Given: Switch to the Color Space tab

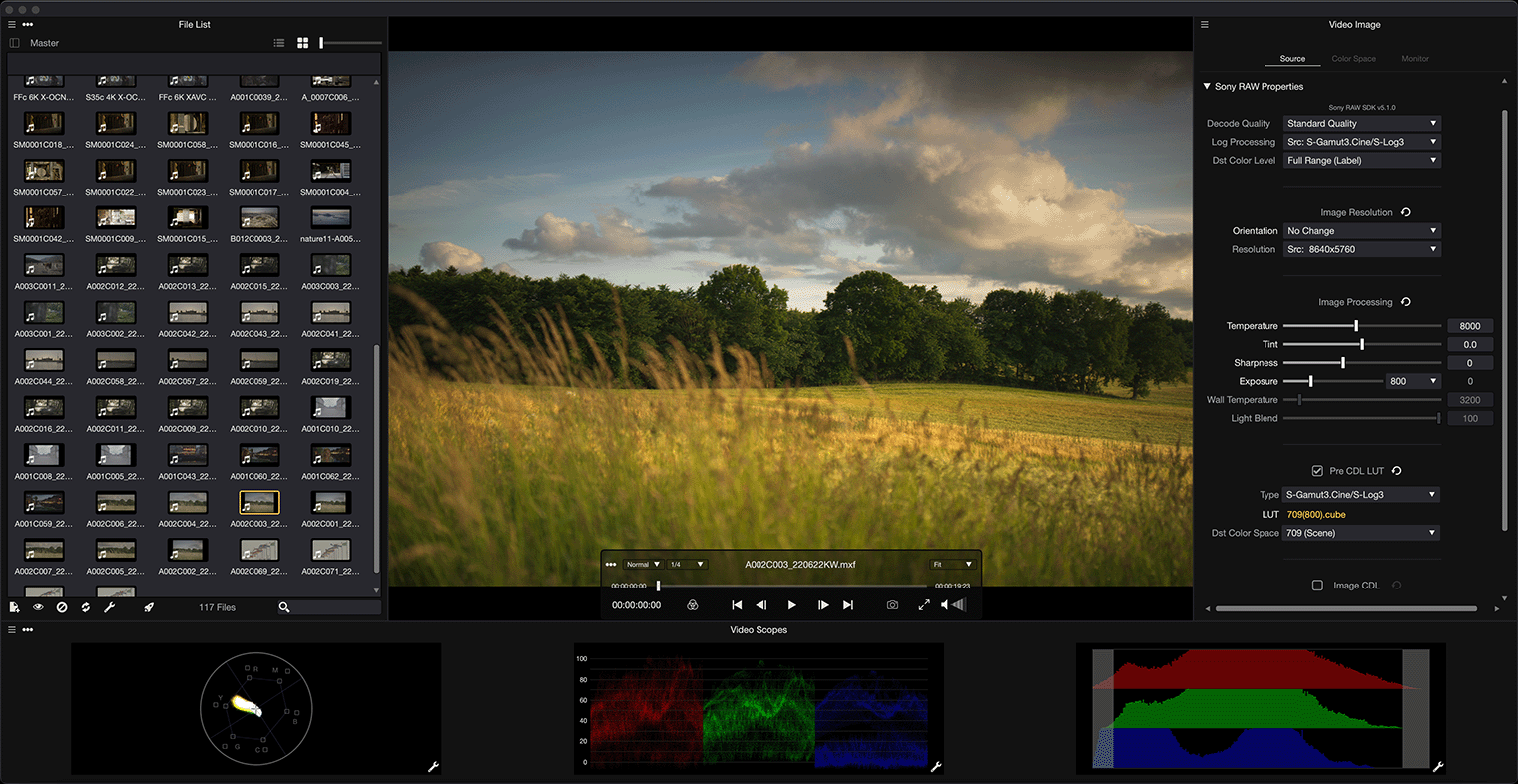Looking at the screenshot, I should 1353,59.
